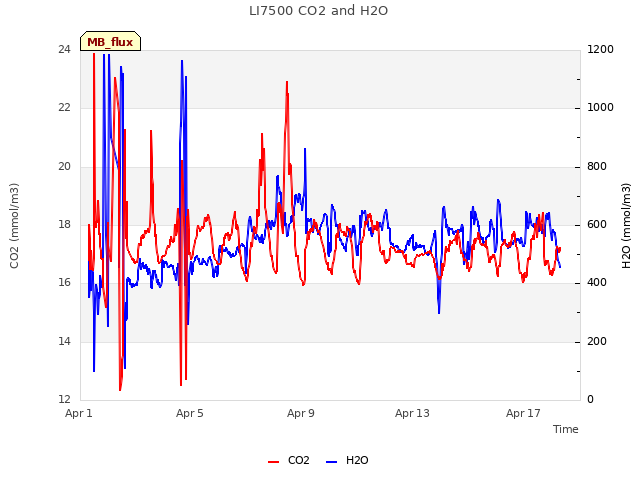
Task: Click the 14 value on CO2 axis
Action: pyautogui.click(x=64, y=341)
